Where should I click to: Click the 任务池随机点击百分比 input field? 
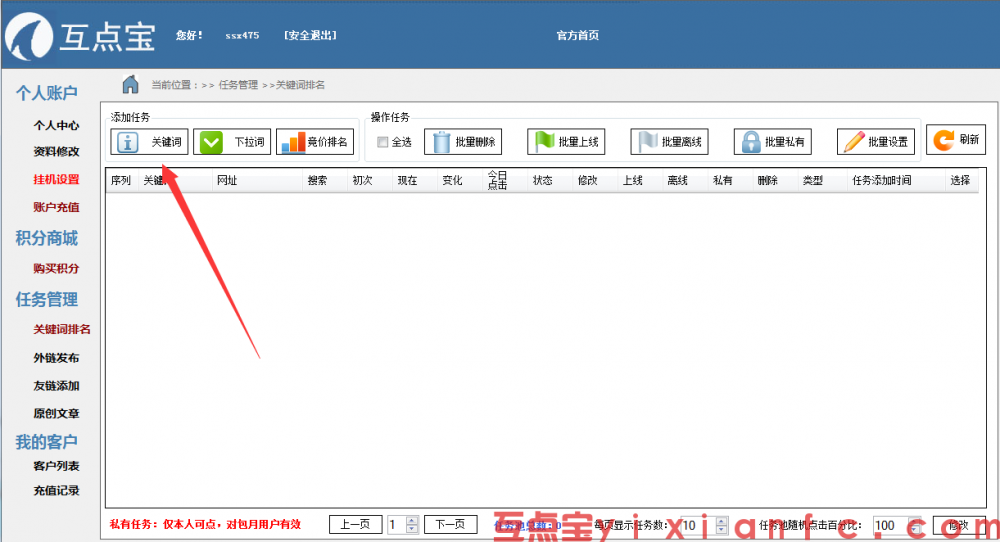coord(892,525)
